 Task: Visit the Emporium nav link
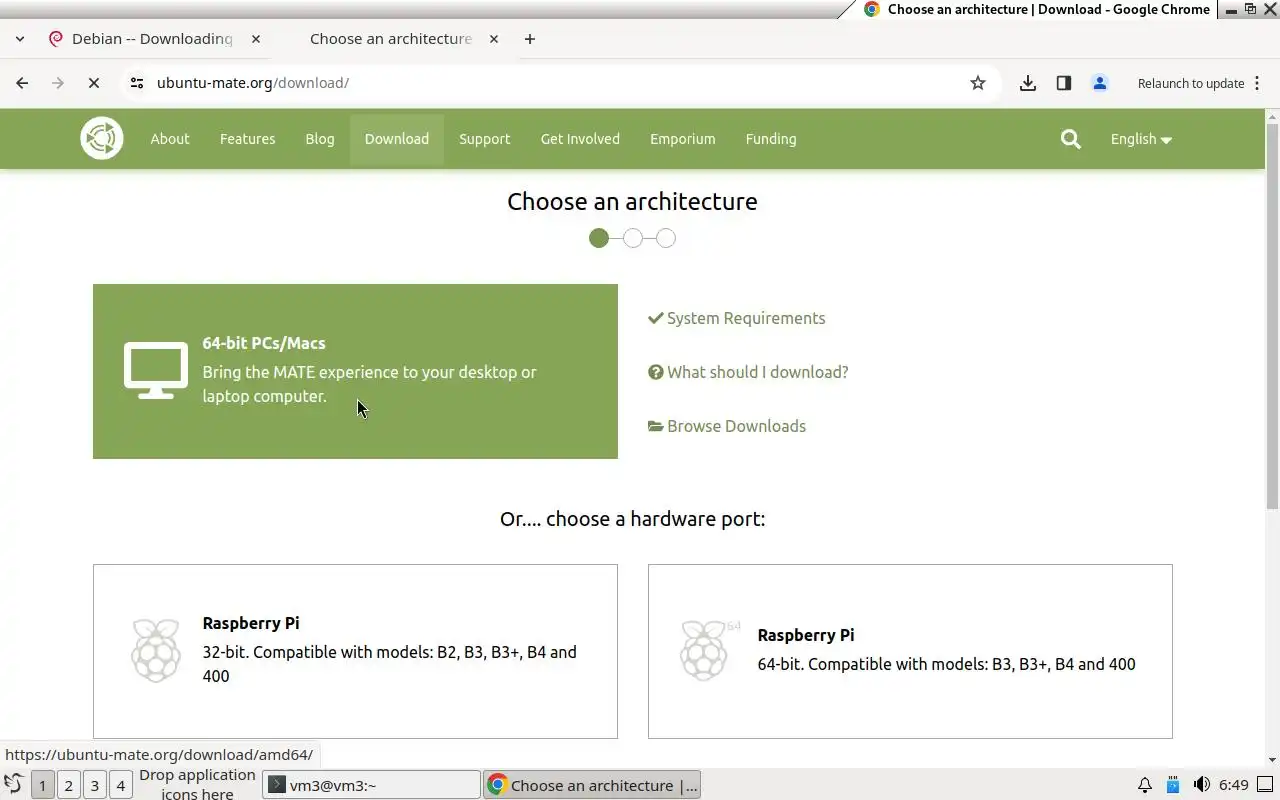point(683,139)
